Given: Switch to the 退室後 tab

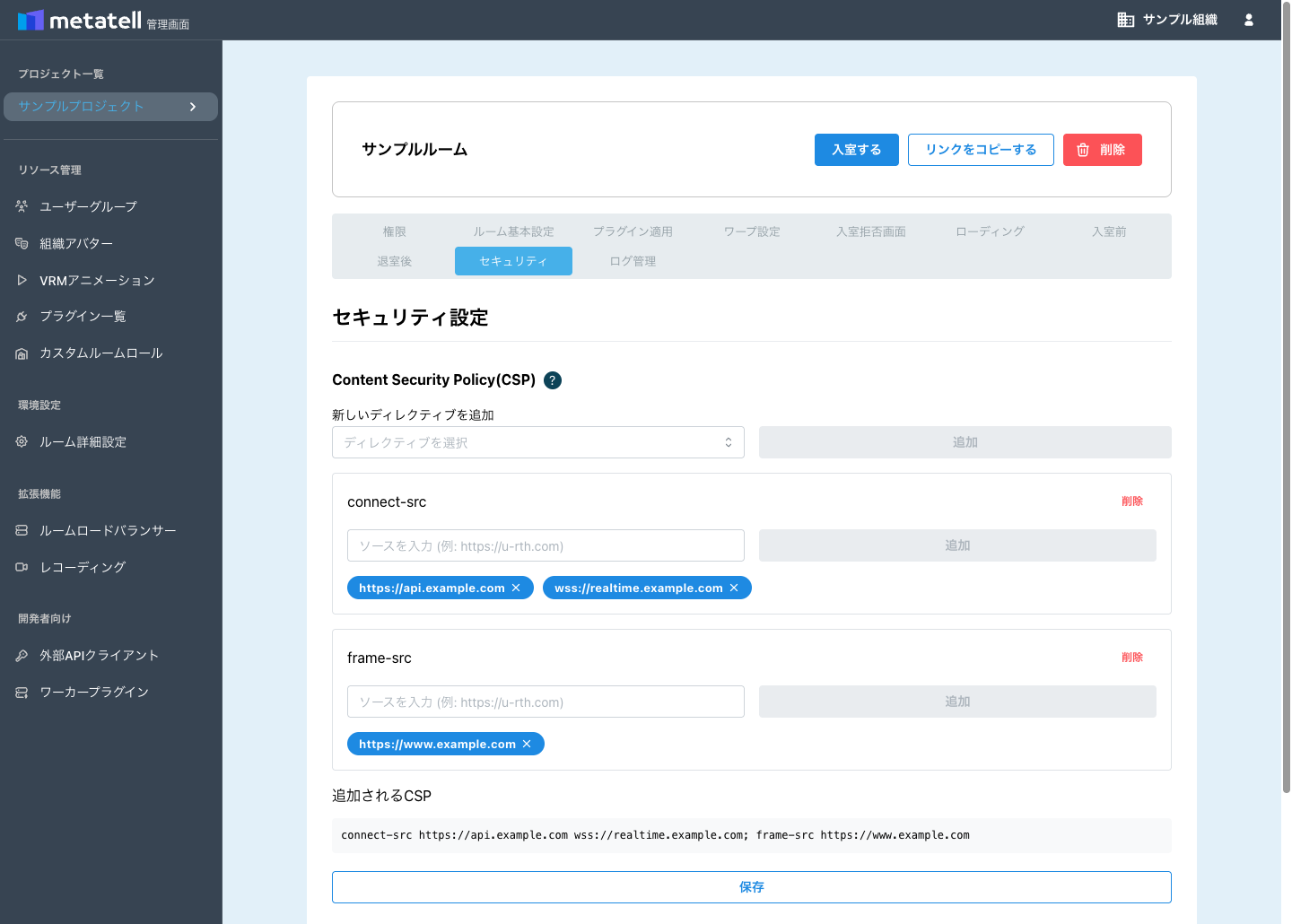Looking at the screenshot, I should coord(395,261).
